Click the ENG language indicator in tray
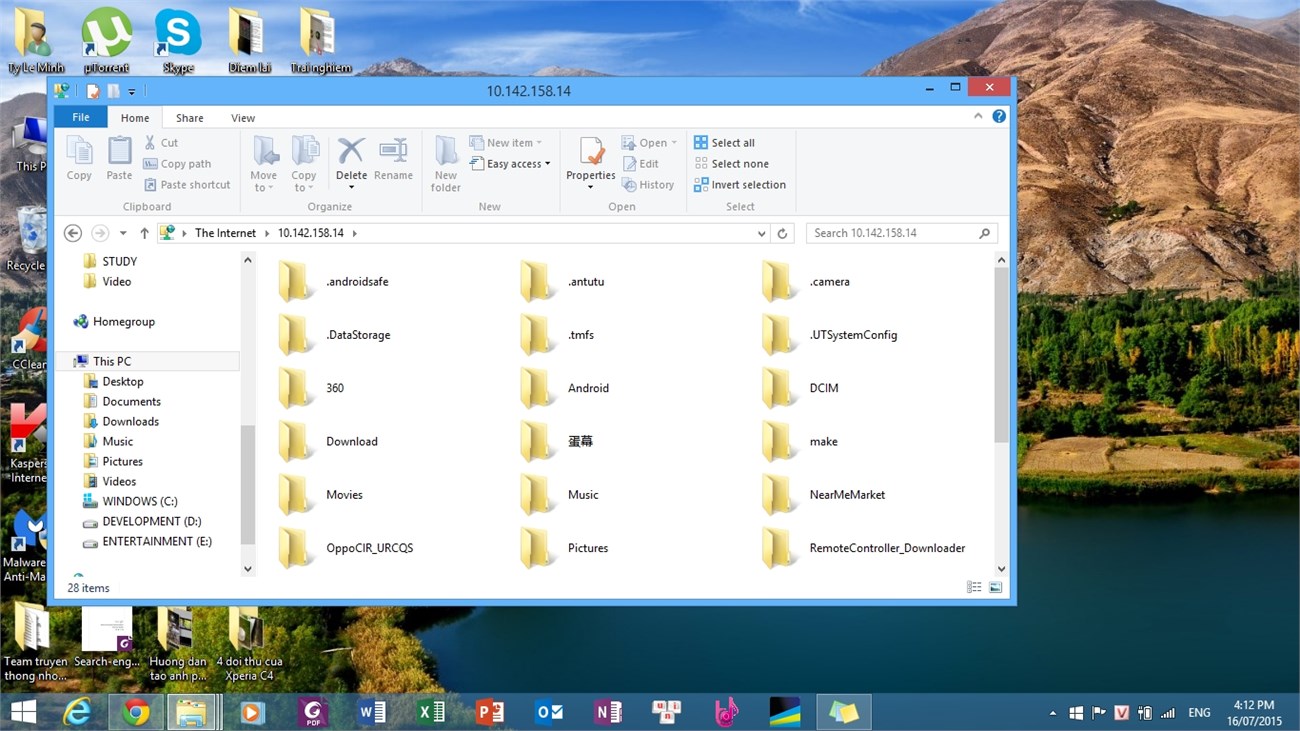1300x731 pixels. coord(1199,713)
